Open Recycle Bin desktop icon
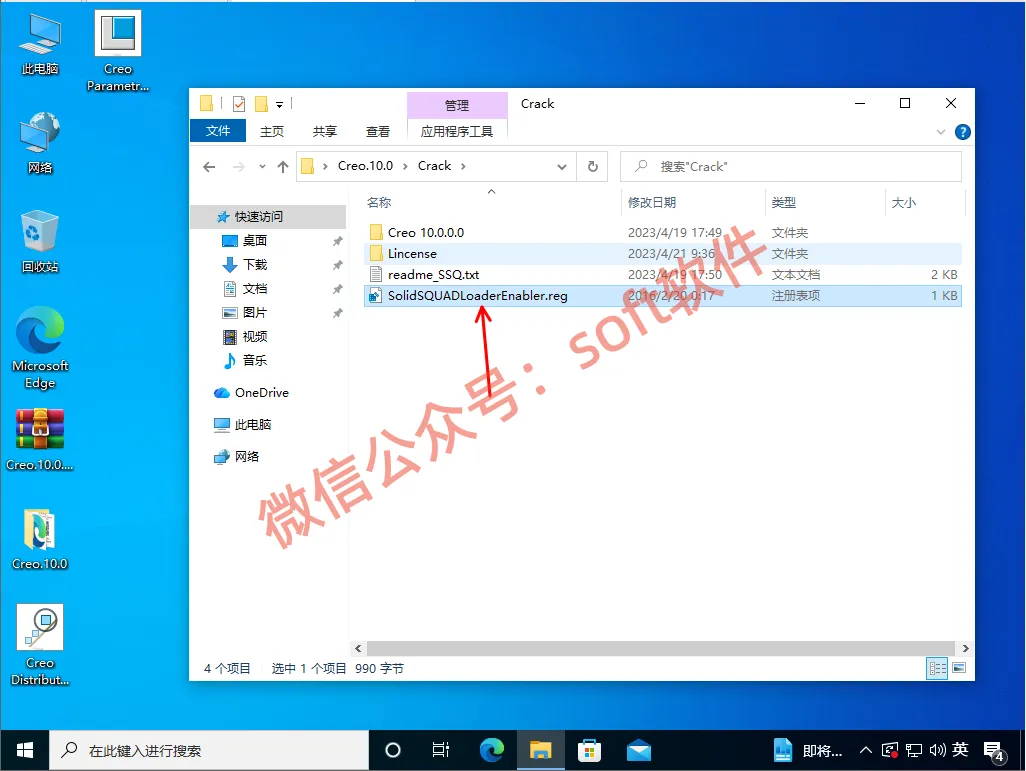Screen dimensions: 1026x771 coord(40,242)
